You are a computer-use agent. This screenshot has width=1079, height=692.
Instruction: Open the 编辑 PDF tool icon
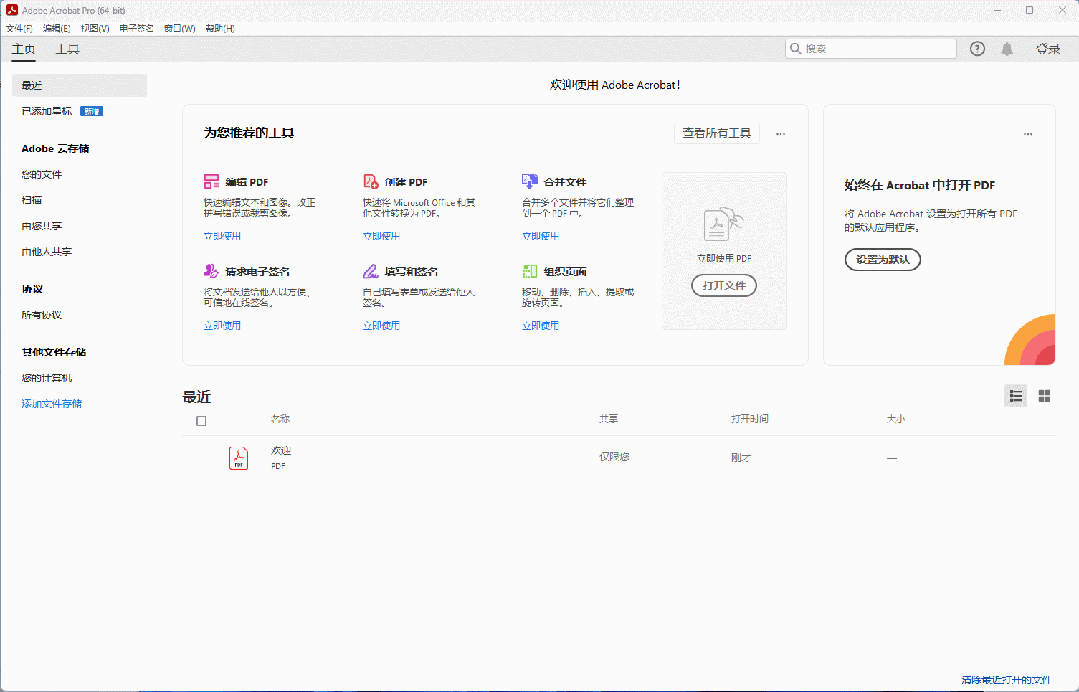(211, 182)
